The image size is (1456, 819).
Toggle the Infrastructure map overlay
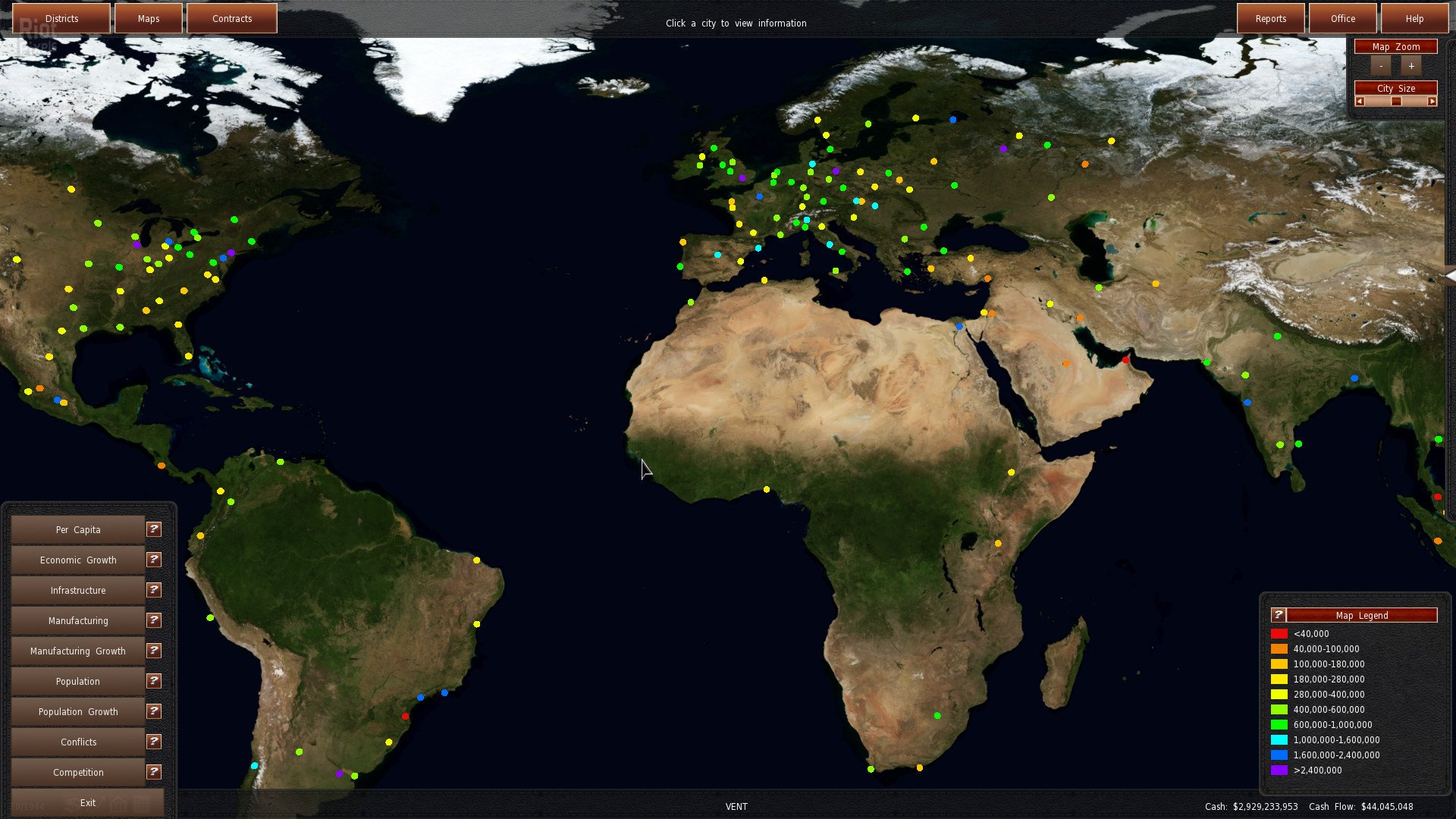coord(77,590)
